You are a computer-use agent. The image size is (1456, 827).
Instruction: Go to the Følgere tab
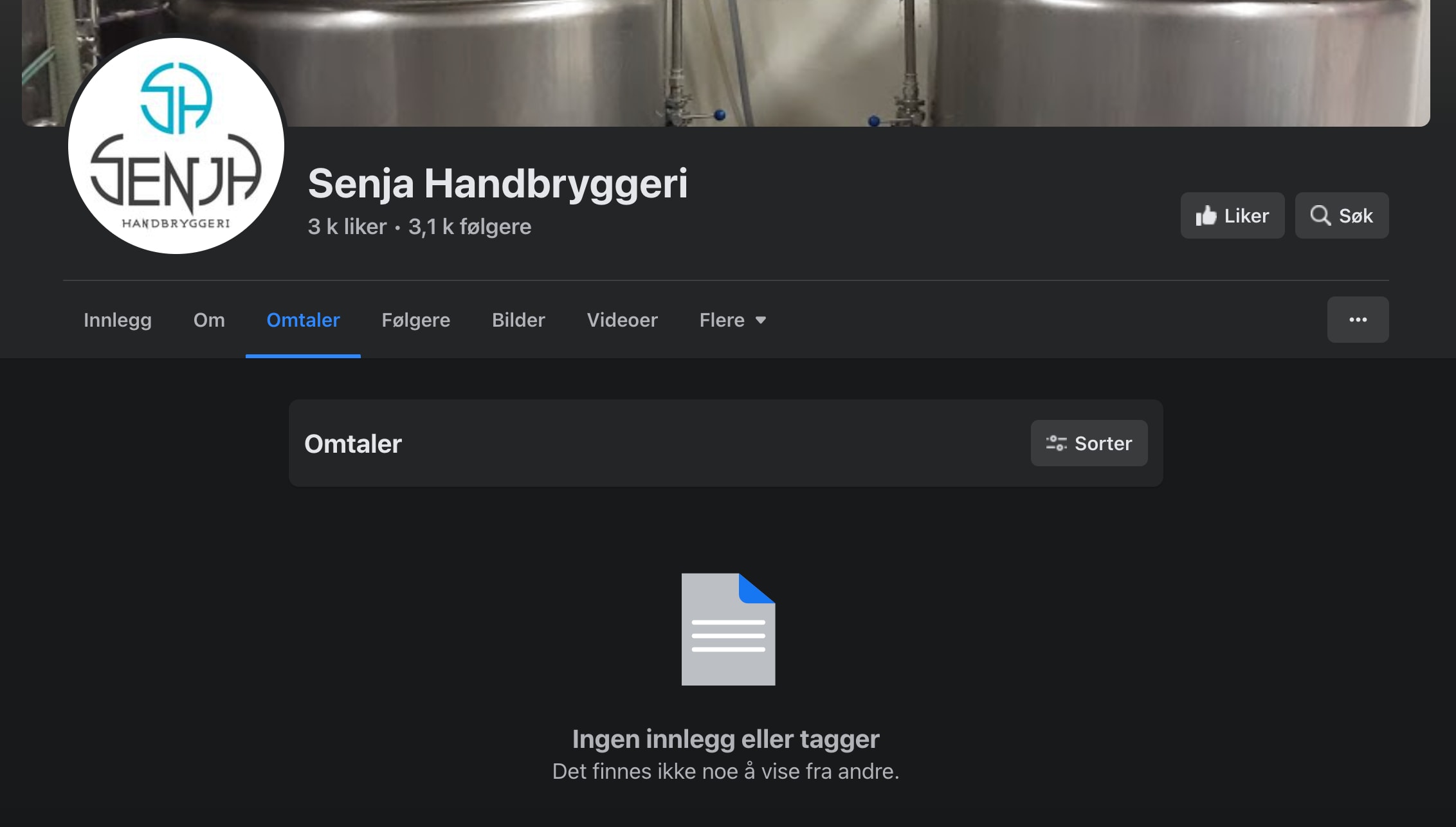[415, 320]
